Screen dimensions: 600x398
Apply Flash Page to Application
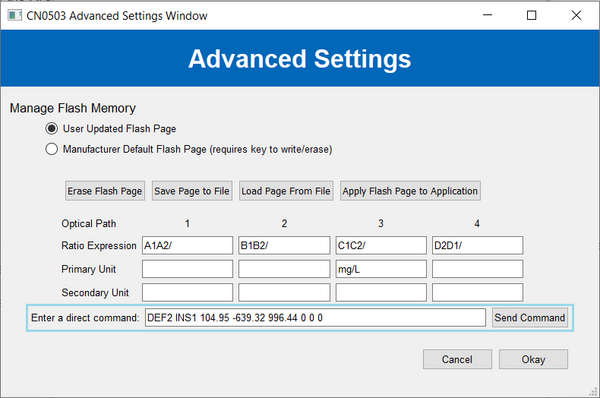point(410,191)
